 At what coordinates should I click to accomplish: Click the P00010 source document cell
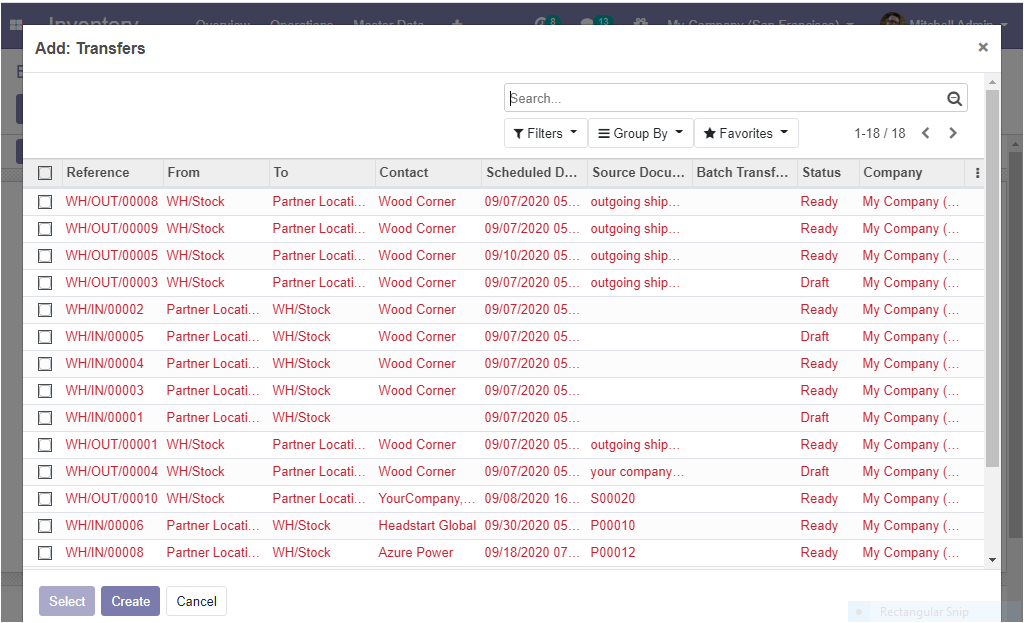613,526
